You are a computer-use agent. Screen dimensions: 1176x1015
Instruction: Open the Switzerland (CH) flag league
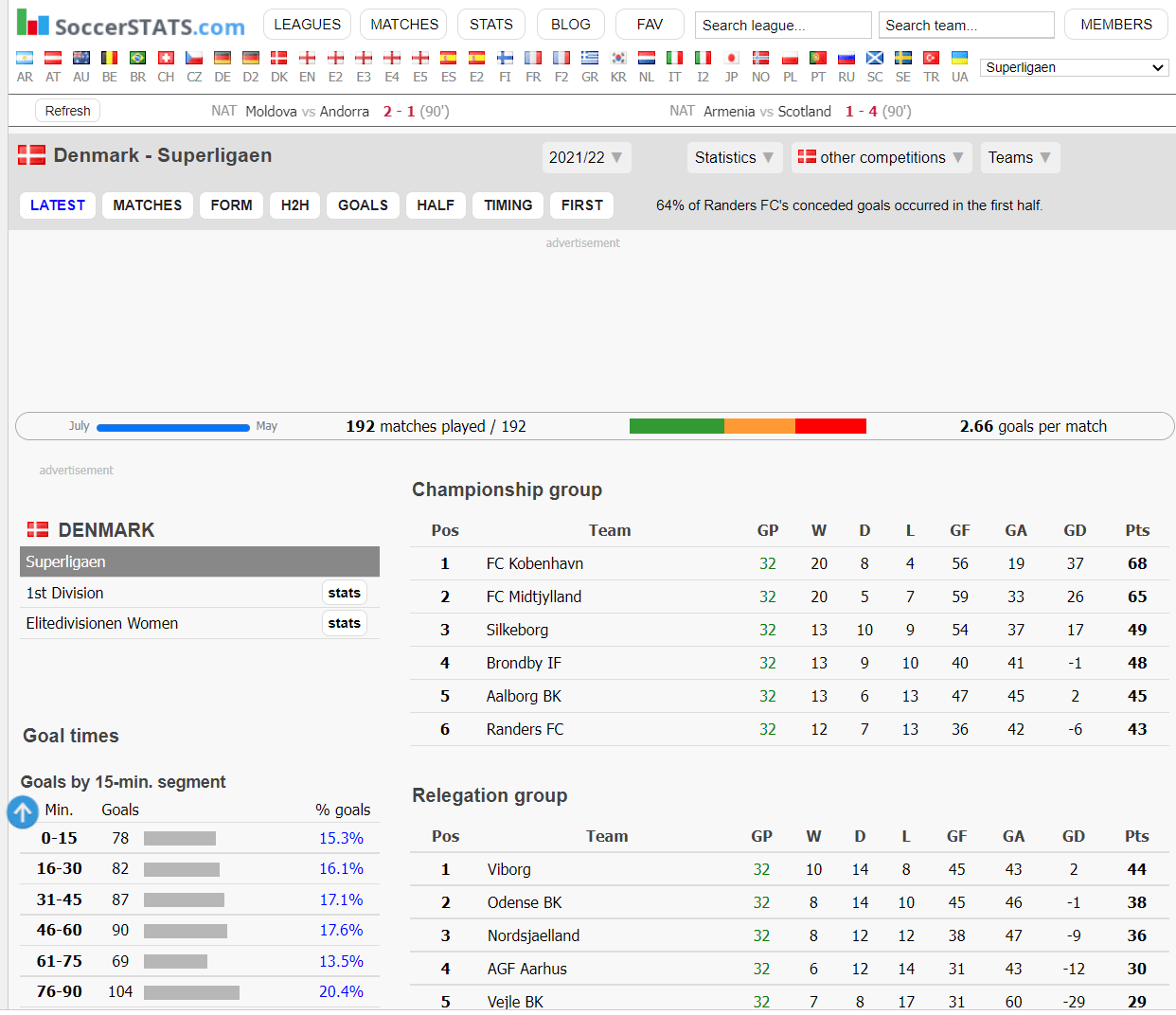166,59
